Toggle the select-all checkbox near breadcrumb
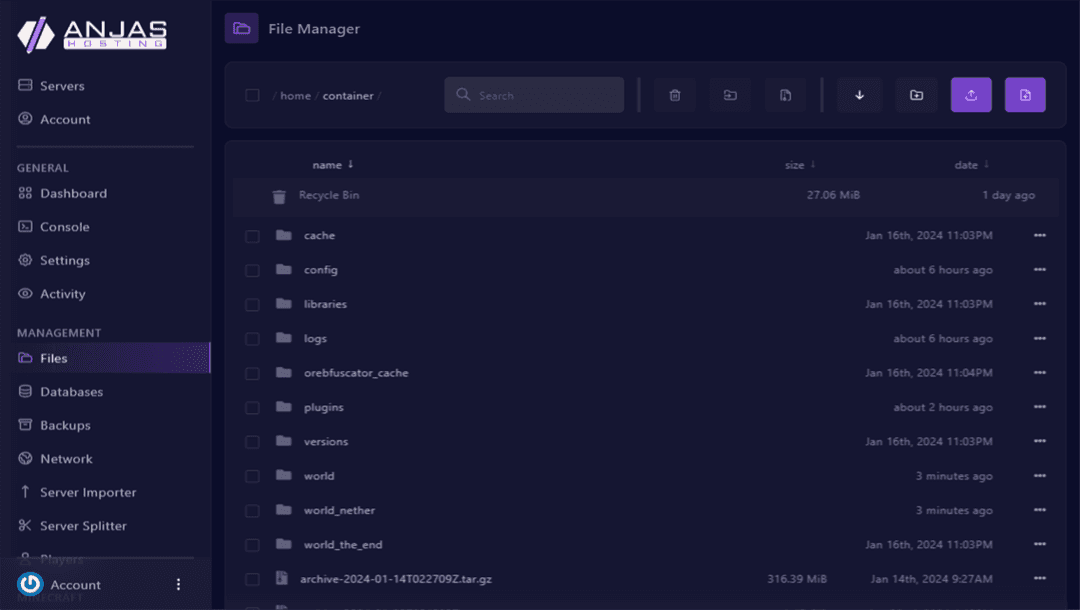The image size is (1080, 610). (x=252, y=96)
